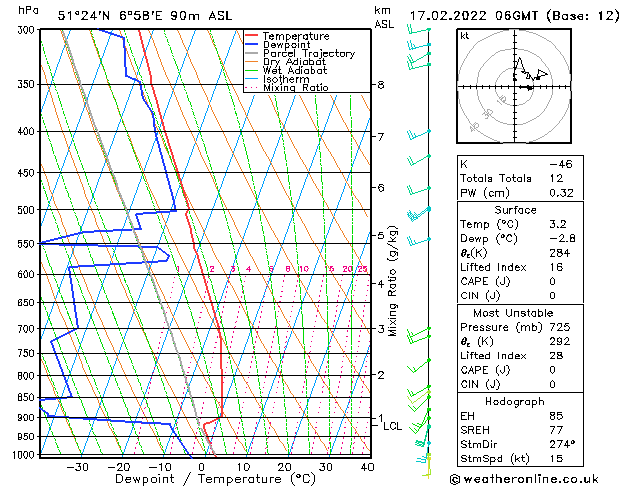Click the blue Dewpoint legend line swatch
Screen dimensions: 629x486
(252, 45)
